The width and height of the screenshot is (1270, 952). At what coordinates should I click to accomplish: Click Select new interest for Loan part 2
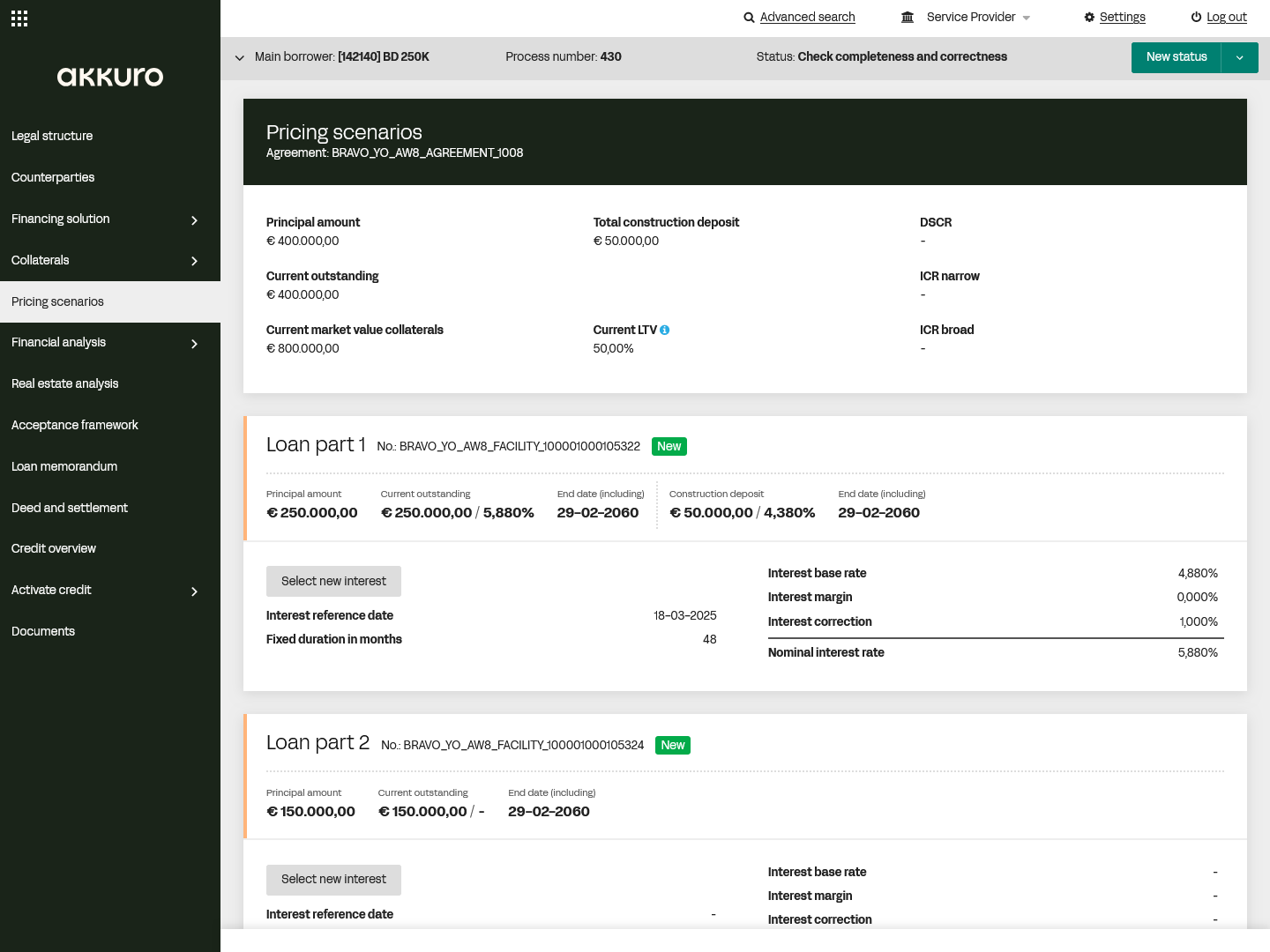333,879
